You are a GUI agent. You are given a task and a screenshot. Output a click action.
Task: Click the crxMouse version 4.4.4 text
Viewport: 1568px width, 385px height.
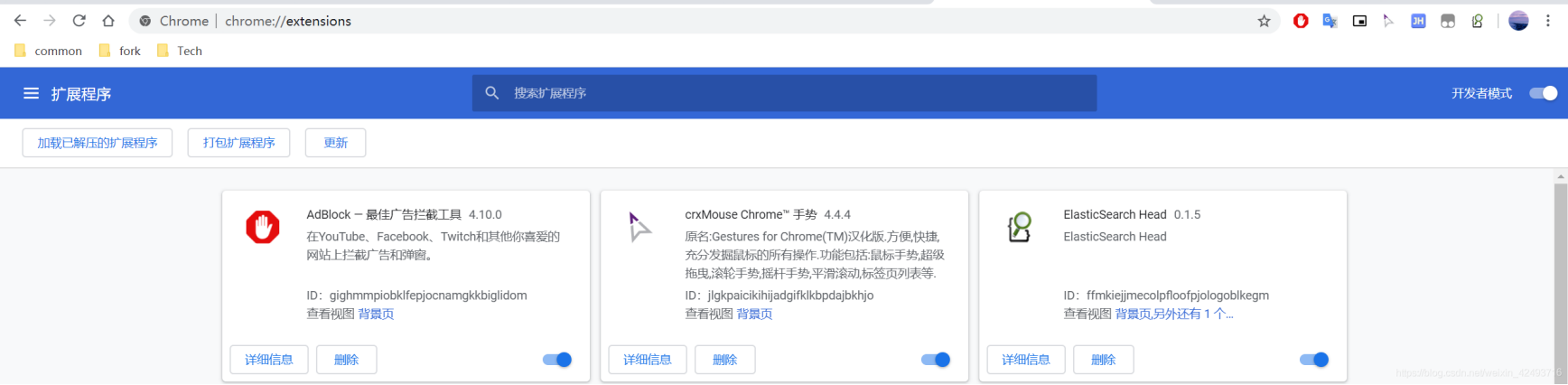coord(837,214)
